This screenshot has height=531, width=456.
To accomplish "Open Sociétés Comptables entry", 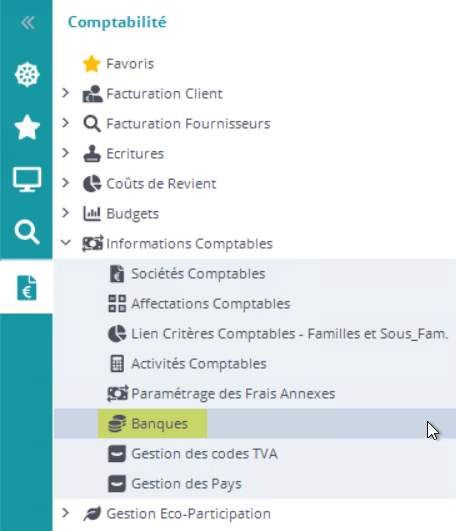I will pos(198,274).
